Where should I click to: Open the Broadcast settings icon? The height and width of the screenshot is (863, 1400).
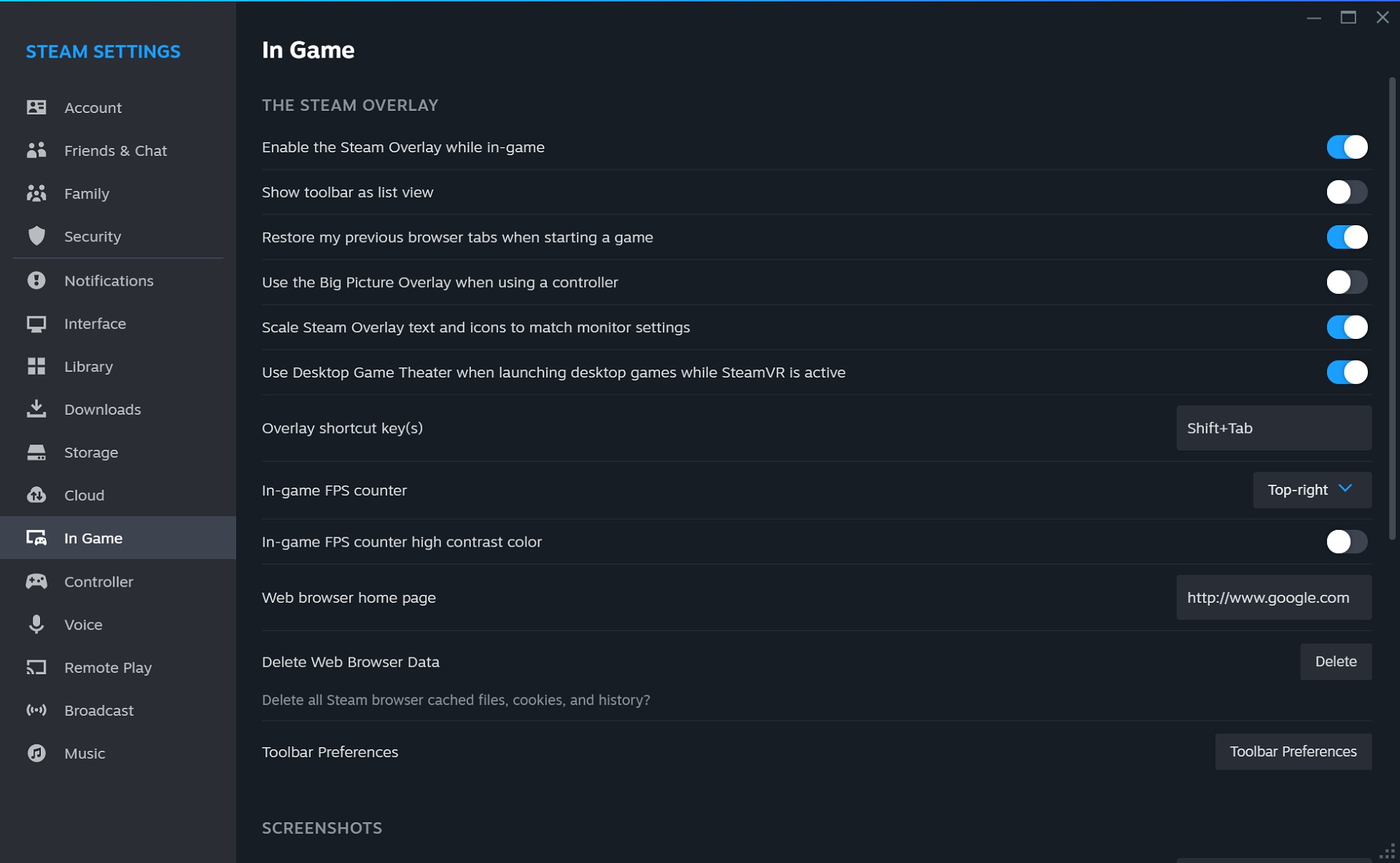(36, 710)
